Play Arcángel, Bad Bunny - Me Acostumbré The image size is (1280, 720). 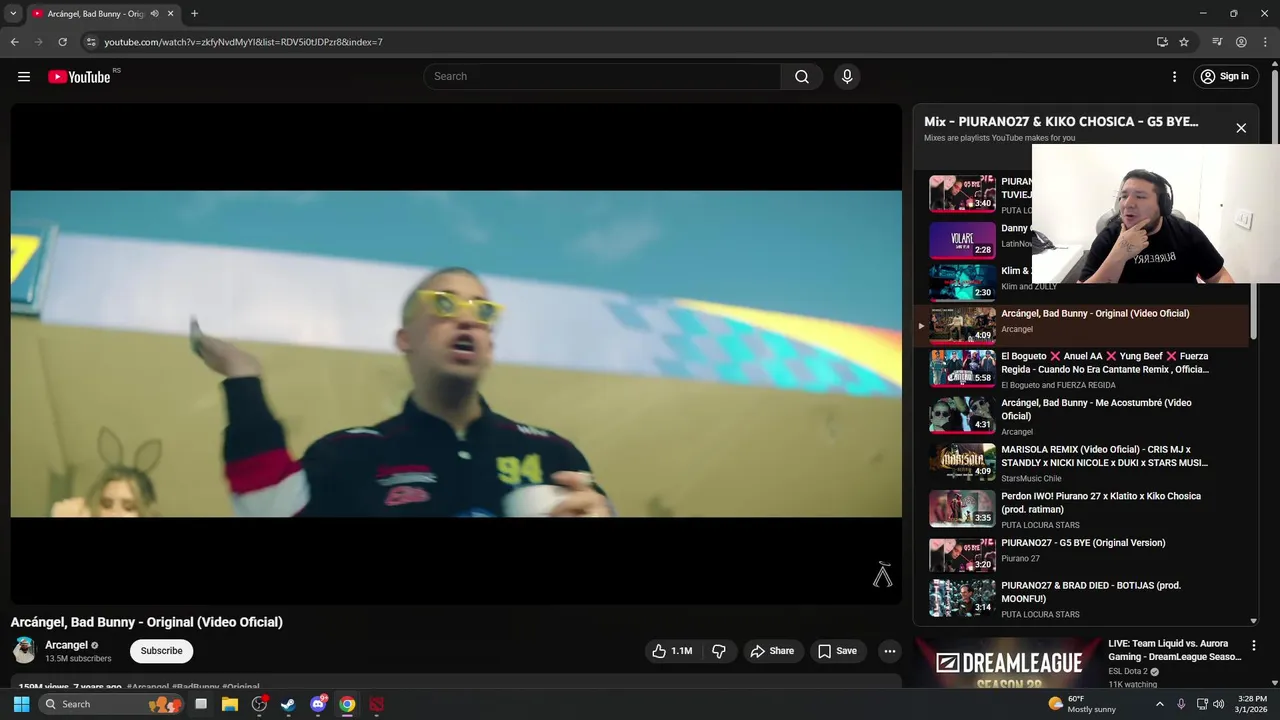coord(1082,415)
